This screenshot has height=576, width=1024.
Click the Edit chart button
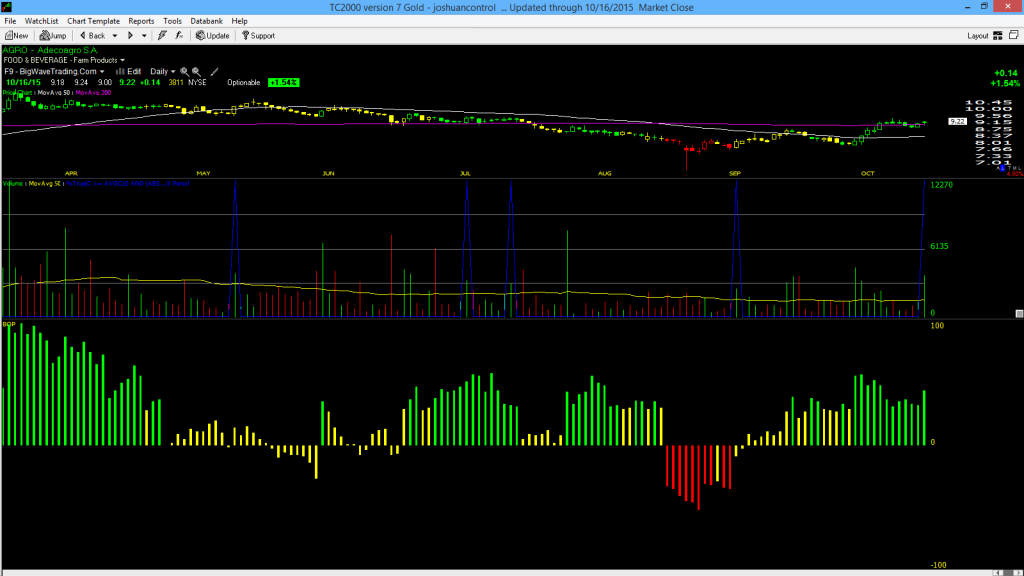[x=129, y=72]
